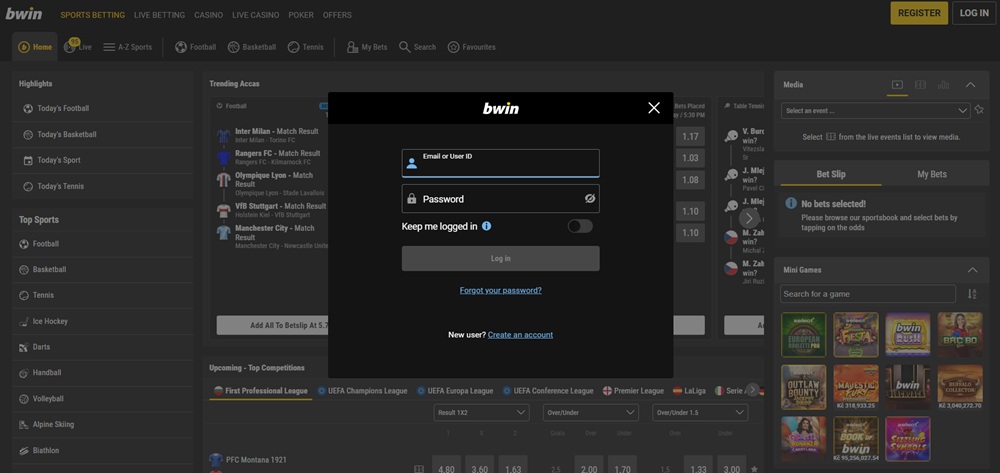This screenshot has width=1000, height=473.
Task: Collapse the Mini Games panel chevron
Action: pos(973,270)
